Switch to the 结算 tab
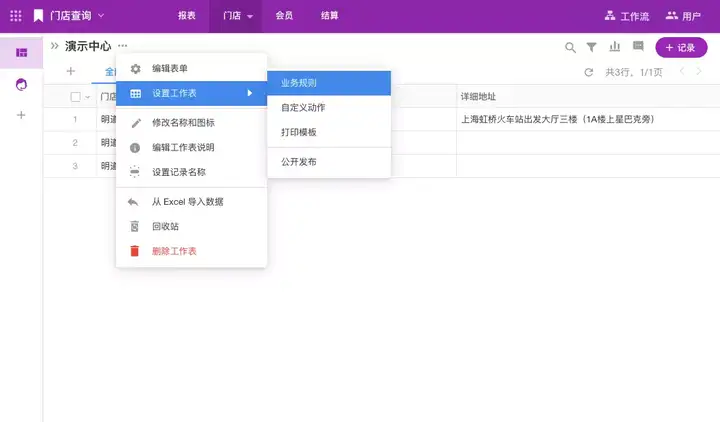The image size is (720, 422). (x=330, y=16)
